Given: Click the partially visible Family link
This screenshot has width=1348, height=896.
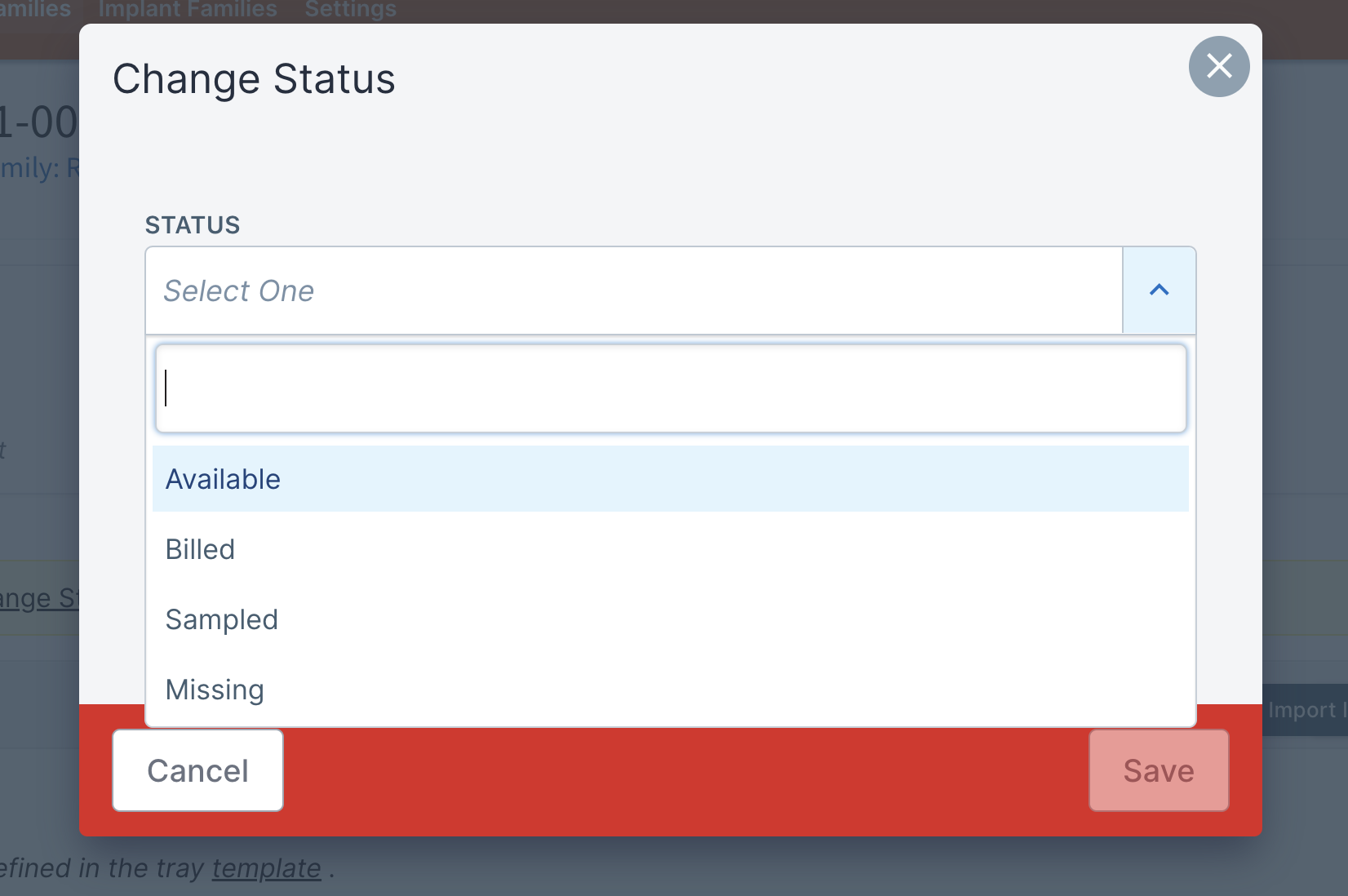Looking at the screenshot, I should (x=39, y=168).
